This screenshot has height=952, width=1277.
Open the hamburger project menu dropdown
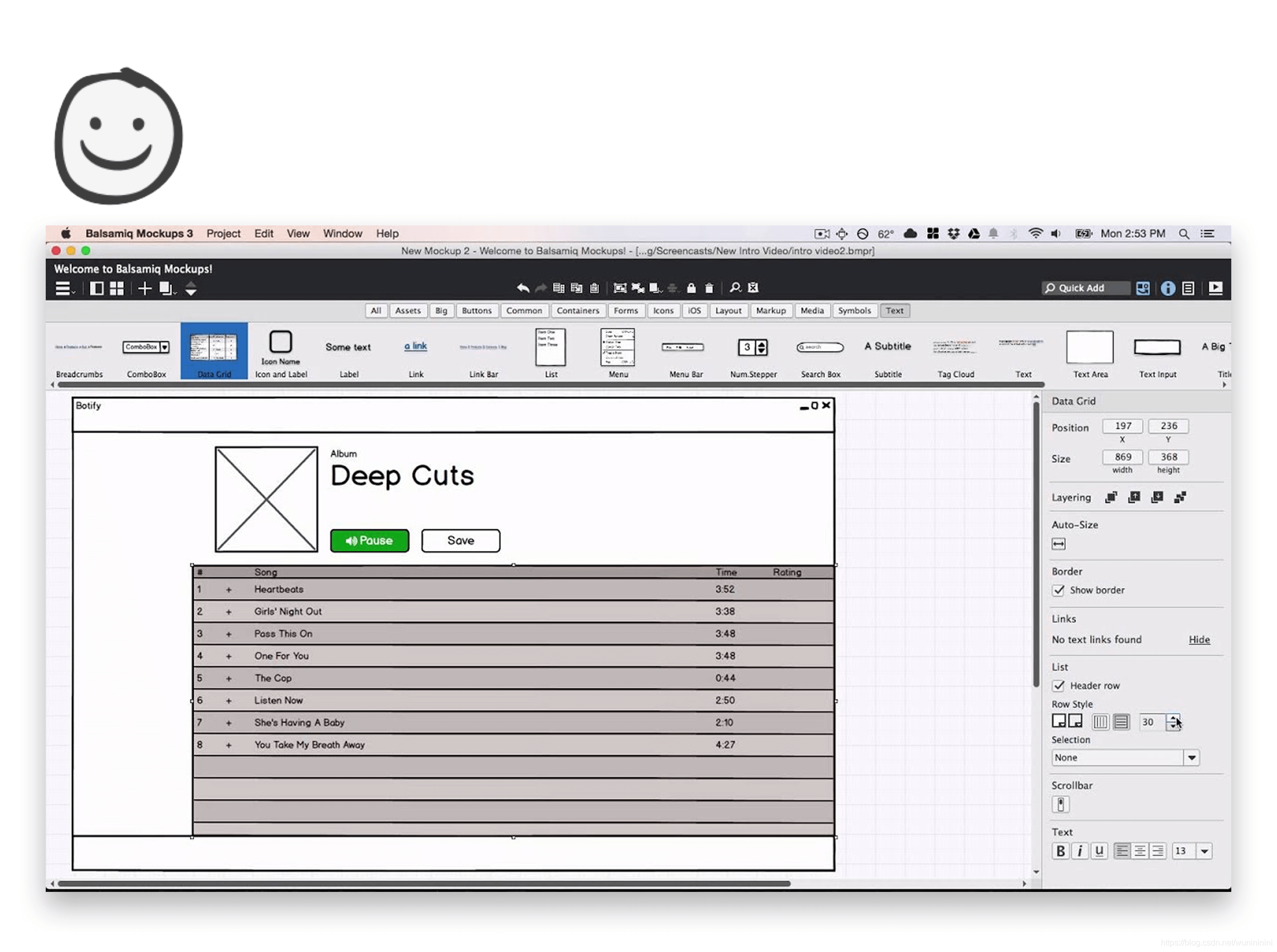click(x=64, y=288)
